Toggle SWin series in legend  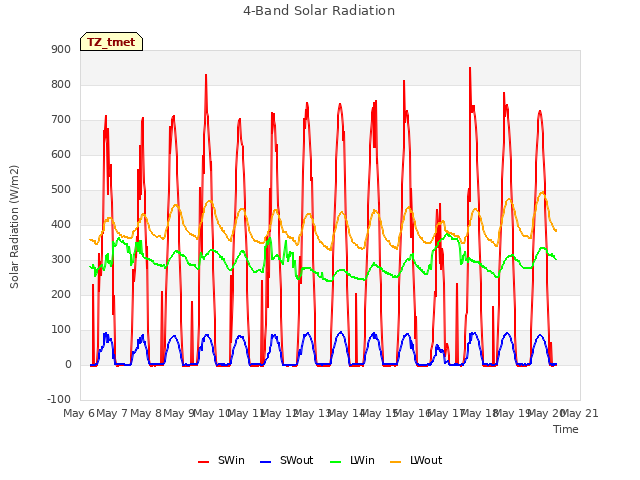coord(221,460)
